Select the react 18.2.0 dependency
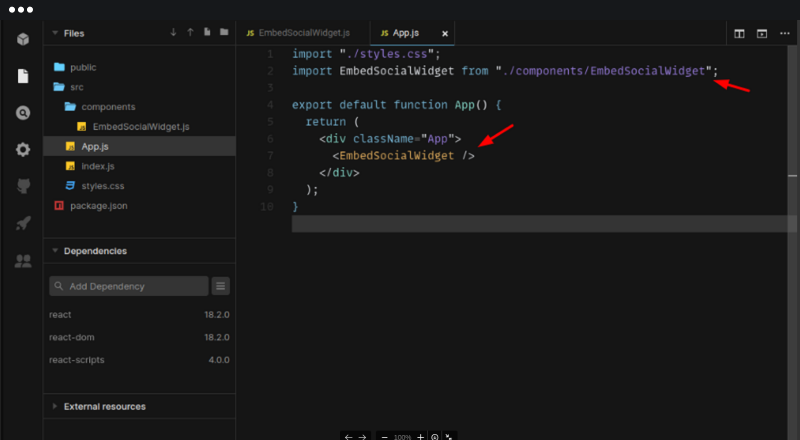The height and width of the screenshot is (440, 800). (139, 314)
